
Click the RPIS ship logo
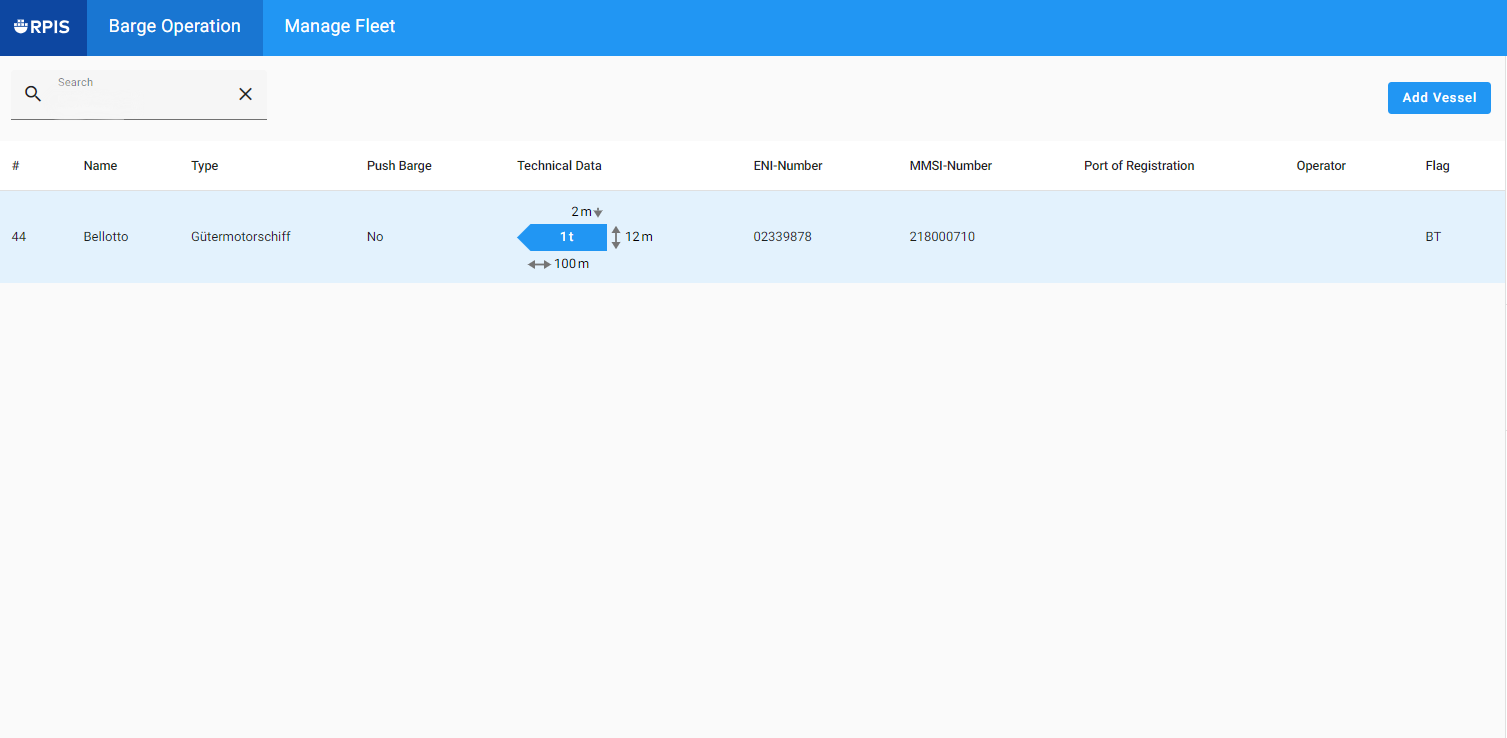click(42, 27)
